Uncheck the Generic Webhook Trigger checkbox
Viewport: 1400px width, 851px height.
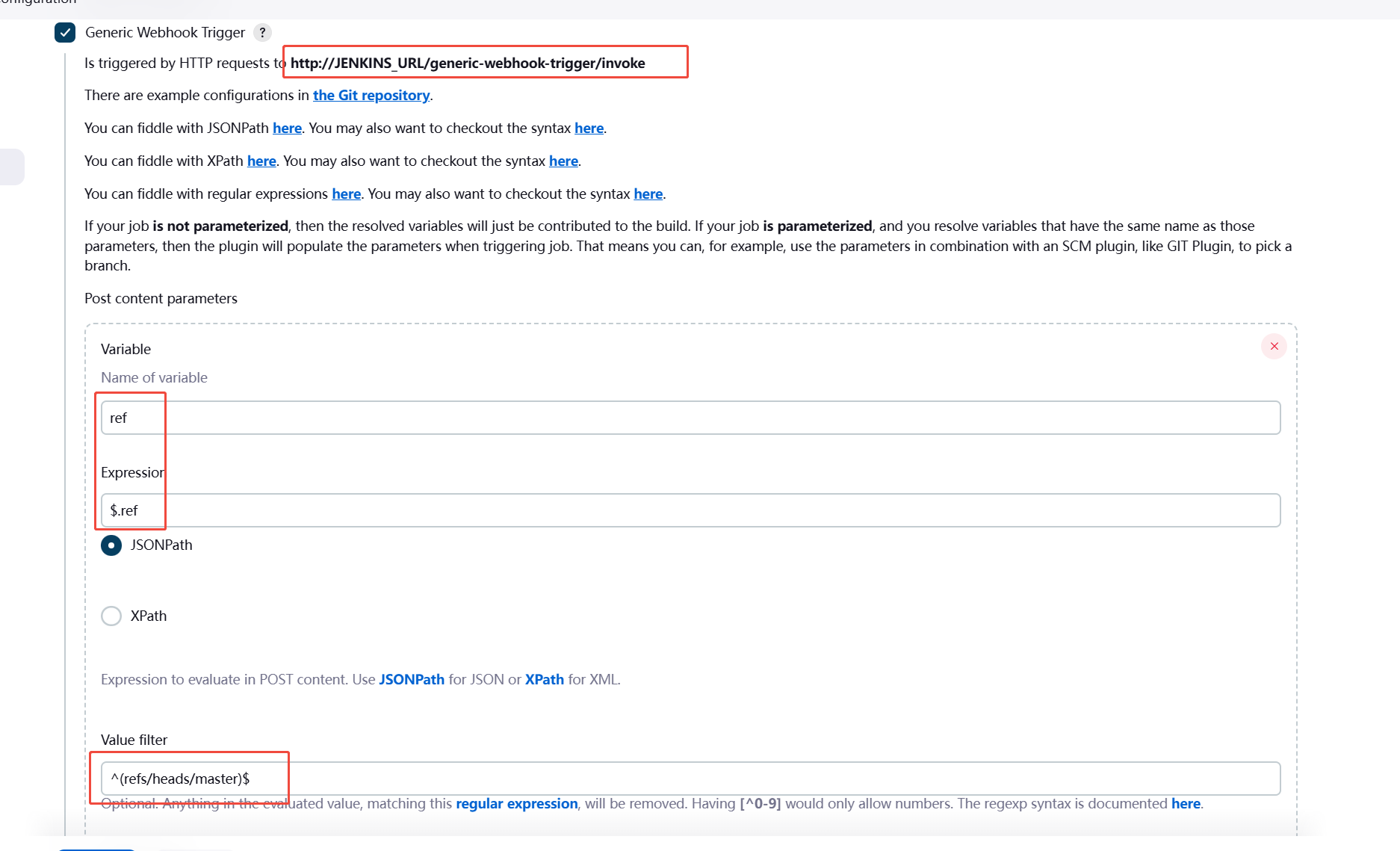(65, 32)
